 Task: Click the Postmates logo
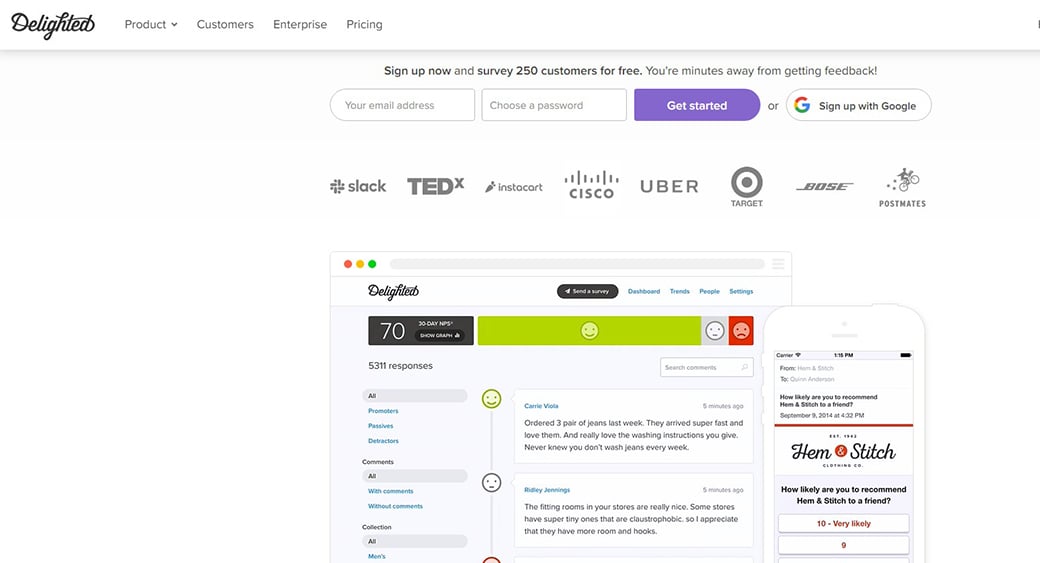click(902, 187)
